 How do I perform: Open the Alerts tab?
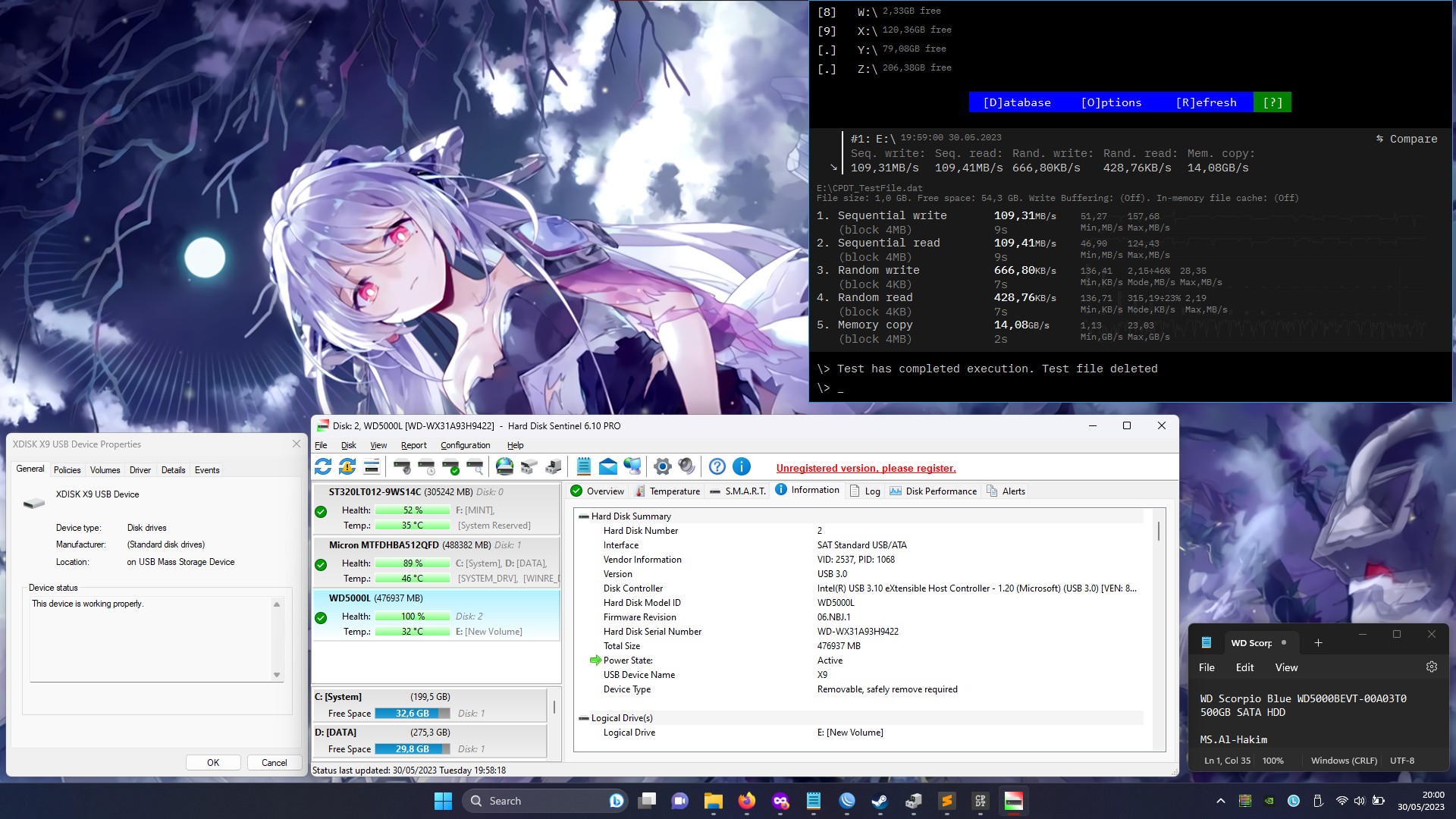(1006, 491)
